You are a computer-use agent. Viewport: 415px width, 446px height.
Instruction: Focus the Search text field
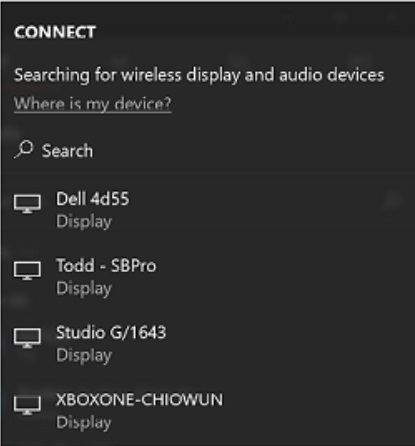pyautogui.click(x=207, y=150)
